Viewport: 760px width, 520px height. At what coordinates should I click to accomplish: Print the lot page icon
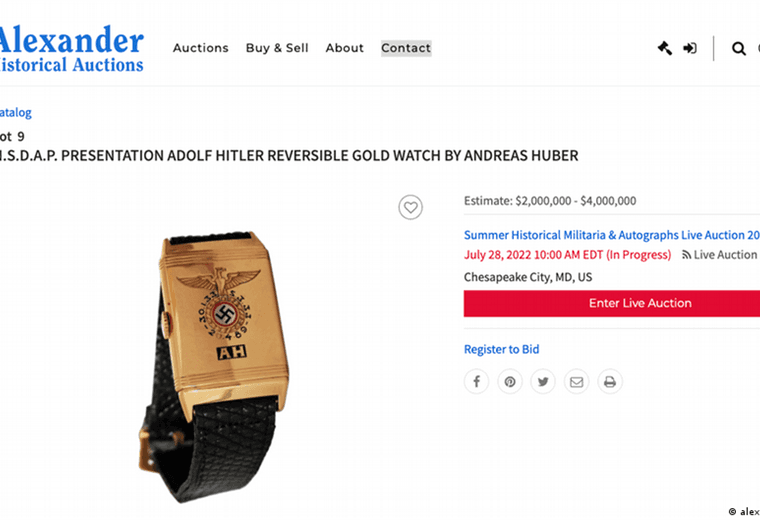pyautogui.click(x=610, y=381)
